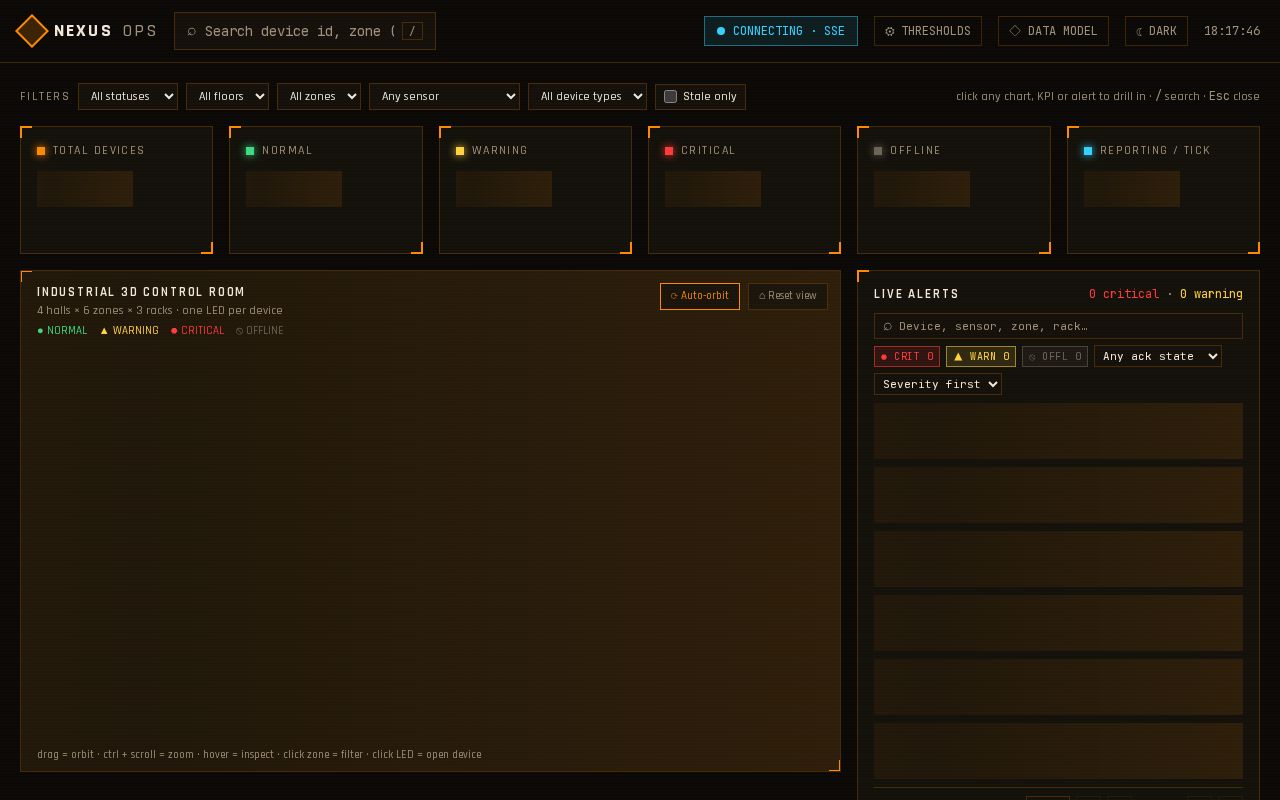Screen dimensions: 1280x800
Task: Click the Industrial 3D Control Room title
Action: 141,292
